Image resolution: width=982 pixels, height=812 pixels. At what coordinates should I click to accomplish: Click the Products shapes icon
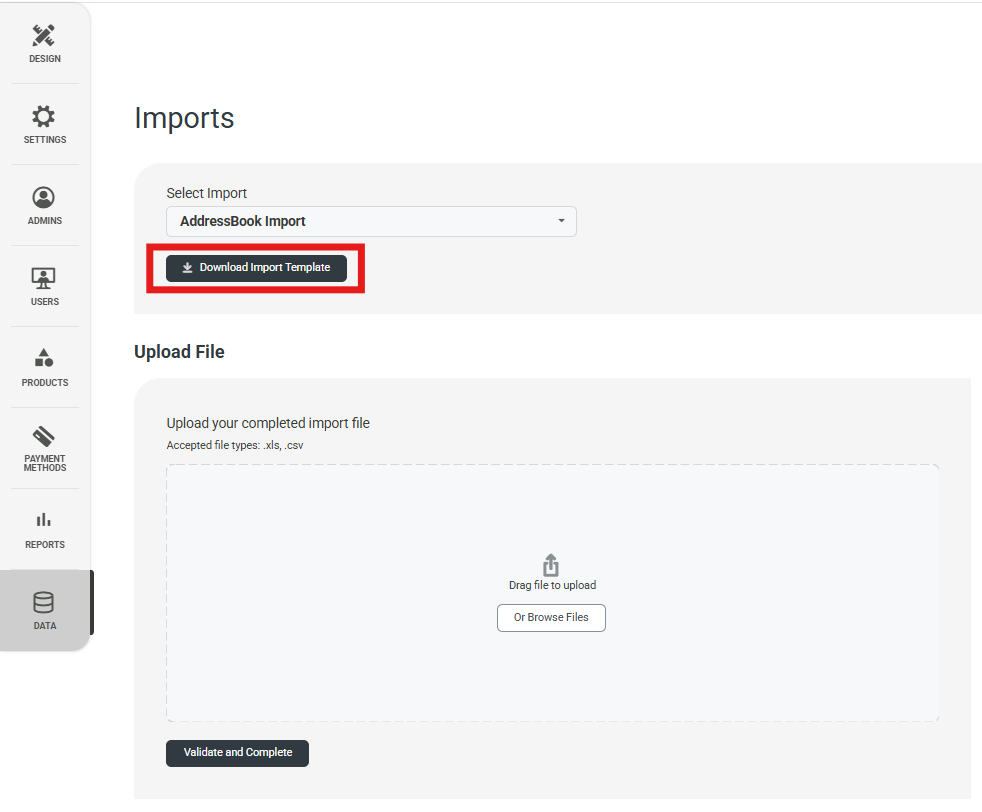point(44,358)
